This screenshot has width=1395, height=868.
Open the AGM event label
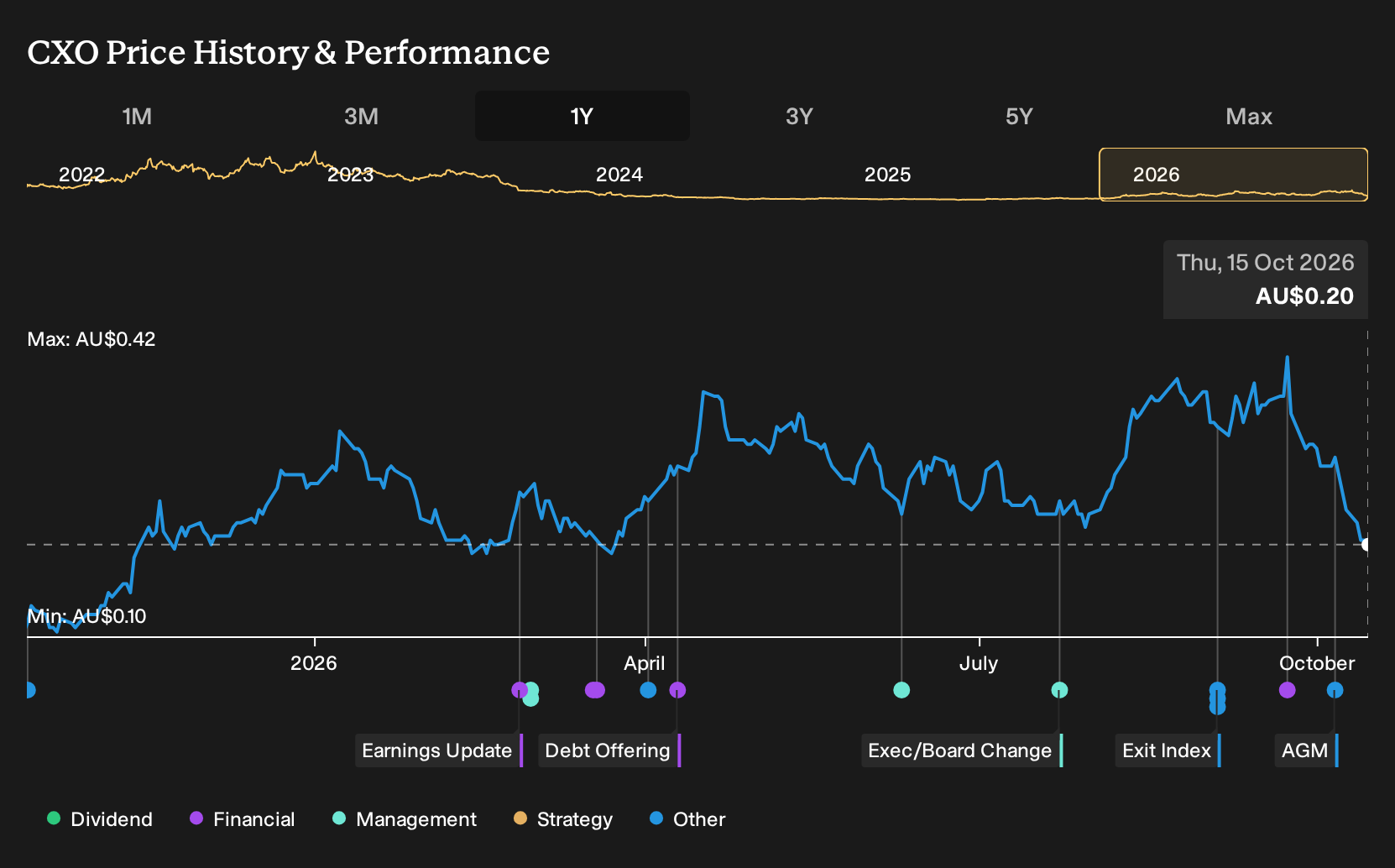point(1307,750)
